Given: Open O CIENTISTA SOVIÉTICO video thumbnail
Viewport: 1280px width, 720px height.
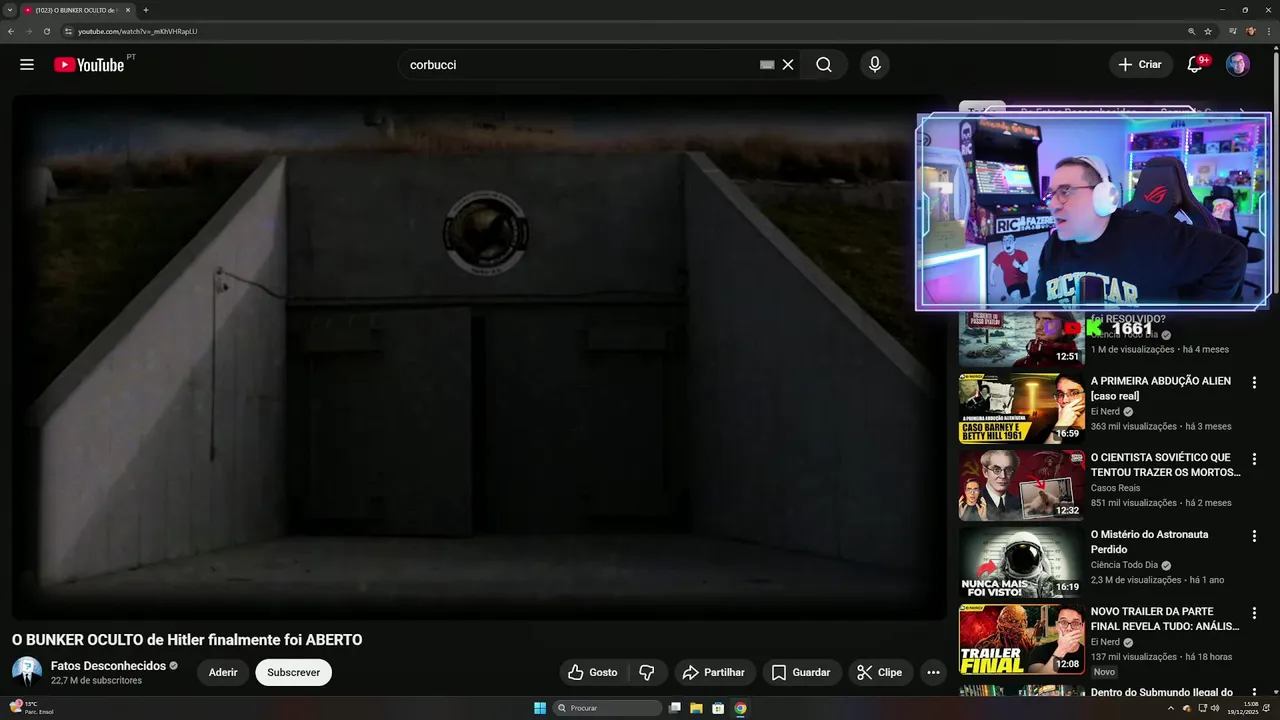Looking at the screenshot, I should [x=1021, y=485].
